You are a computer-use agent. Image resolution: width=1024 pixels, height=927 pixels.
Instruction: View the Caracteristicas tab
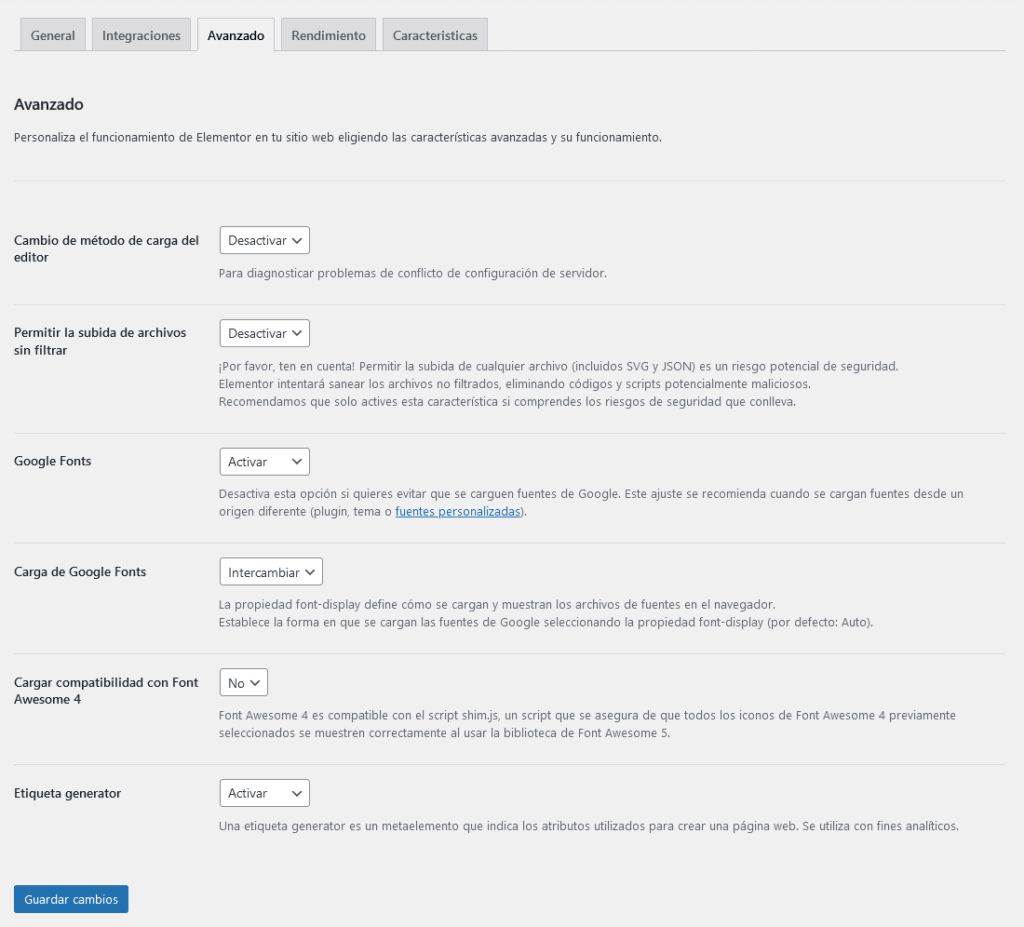[x=434, y=34]
